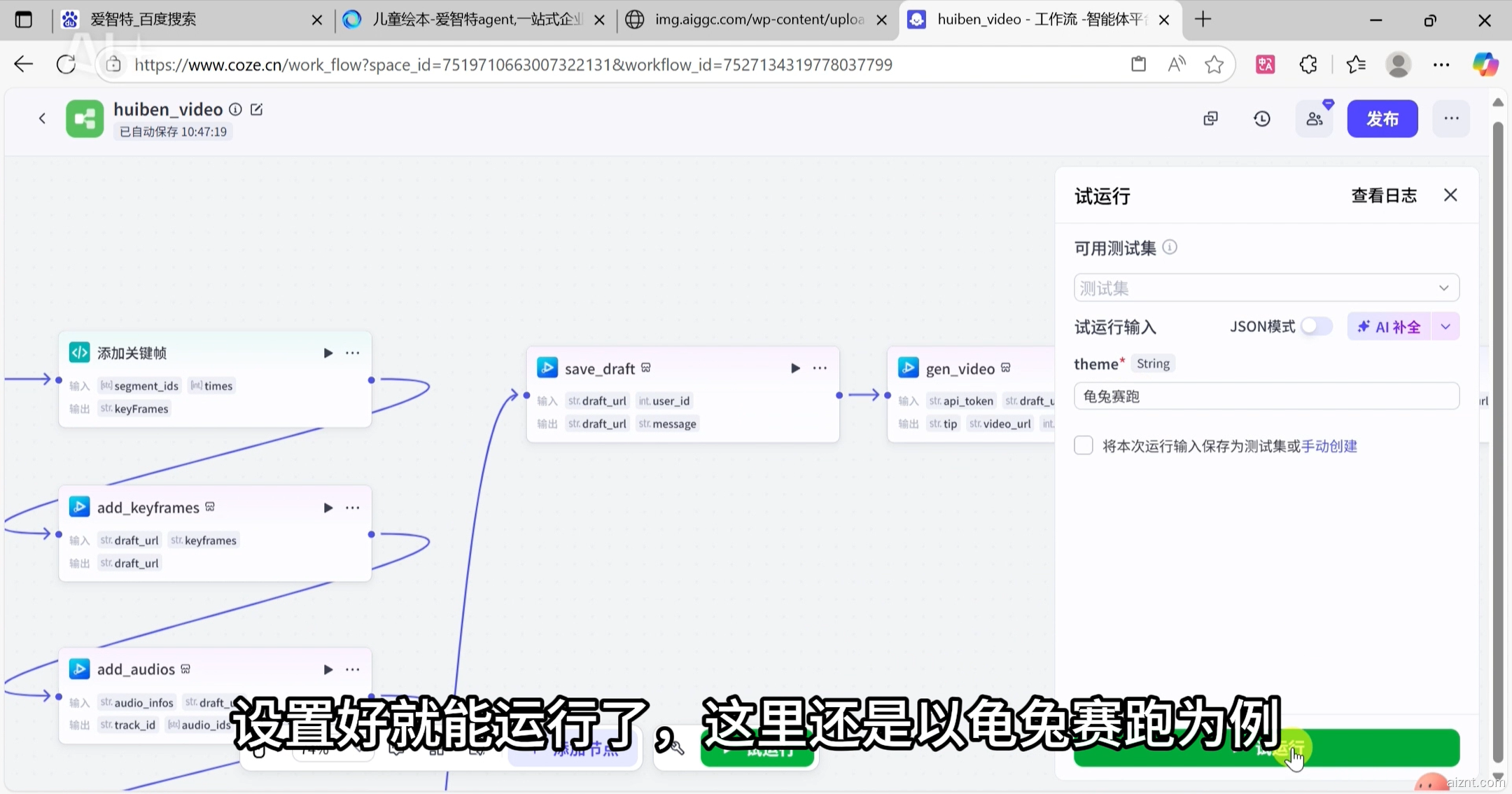This screenshot has height=794, width=1512.
Task: Click the theme input field with 龟兔赛跑
Action: [1266, 396]
